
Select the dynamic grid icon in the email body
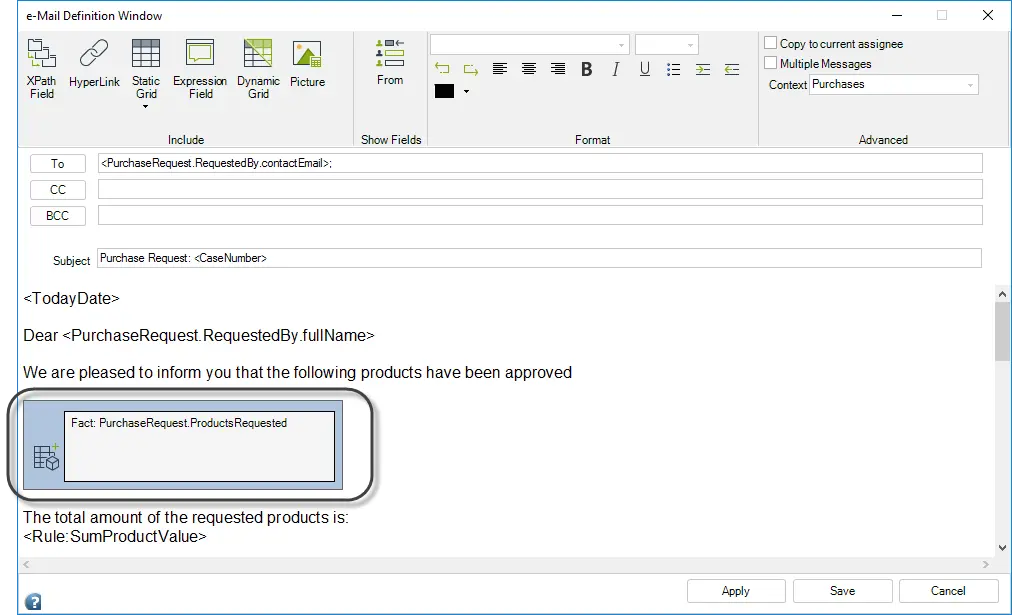click(46, 457)
